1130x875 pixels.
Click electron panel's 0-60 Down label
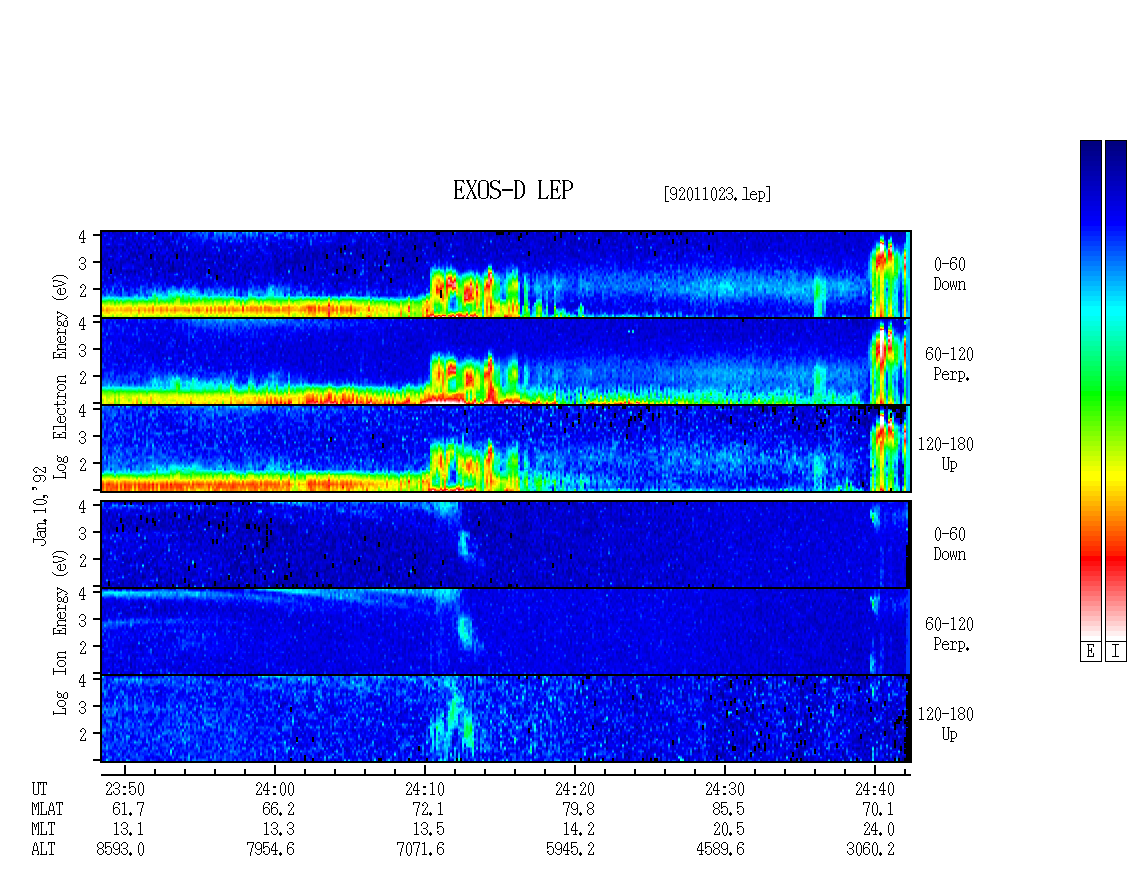click(949, 275)
